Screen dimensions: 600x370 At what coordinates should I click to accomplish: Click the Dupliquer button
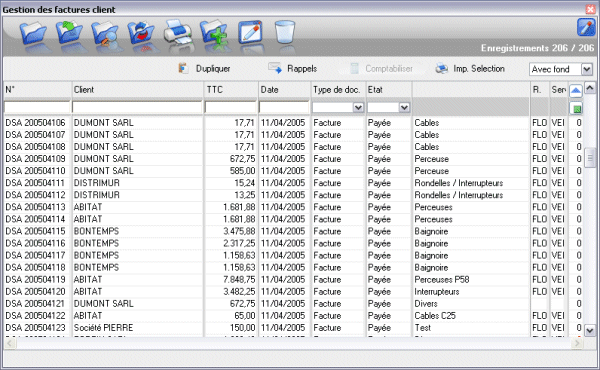point(204,68)
